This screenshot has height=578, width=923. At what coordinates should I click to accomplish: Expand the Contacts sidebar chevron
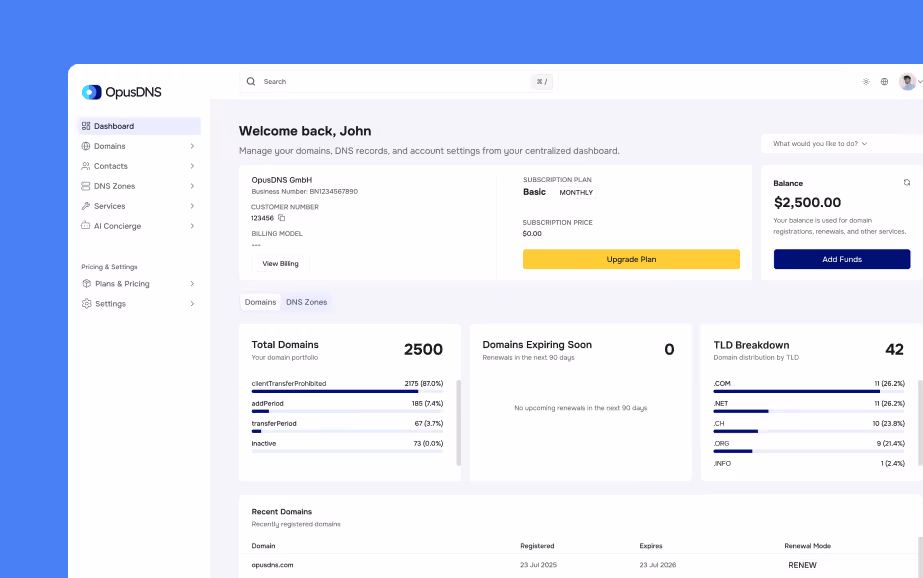point(192,166)
